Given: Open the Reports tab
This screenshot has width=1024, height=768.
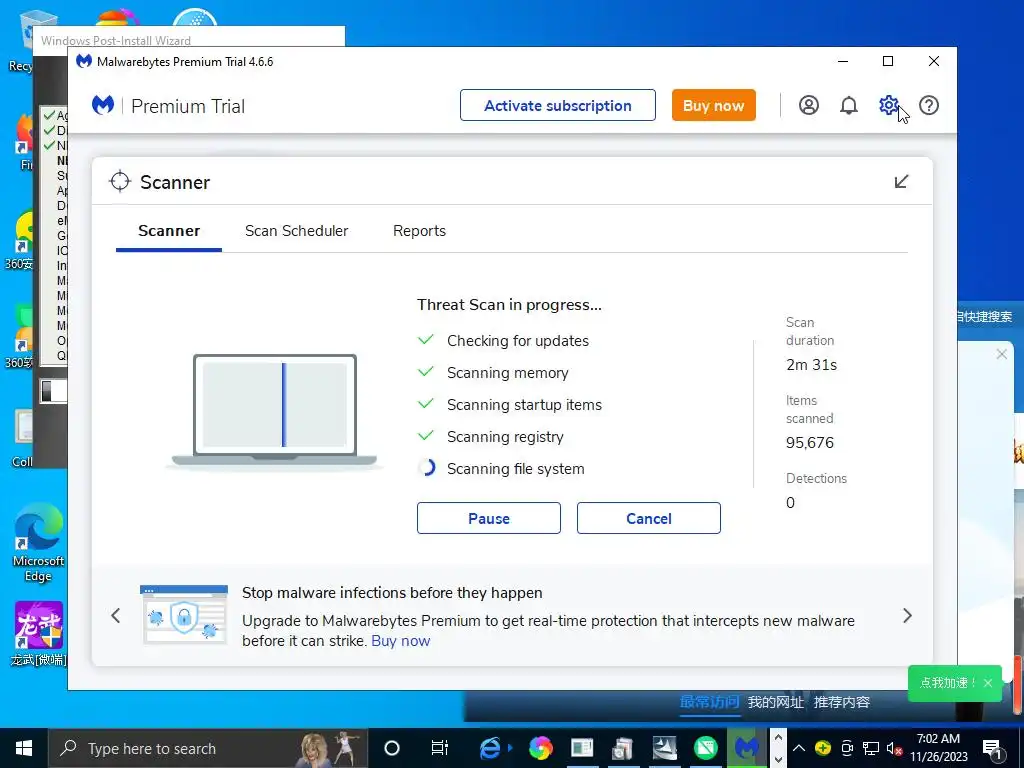Looking at the screenshot, I should click(x=419, y=231).
